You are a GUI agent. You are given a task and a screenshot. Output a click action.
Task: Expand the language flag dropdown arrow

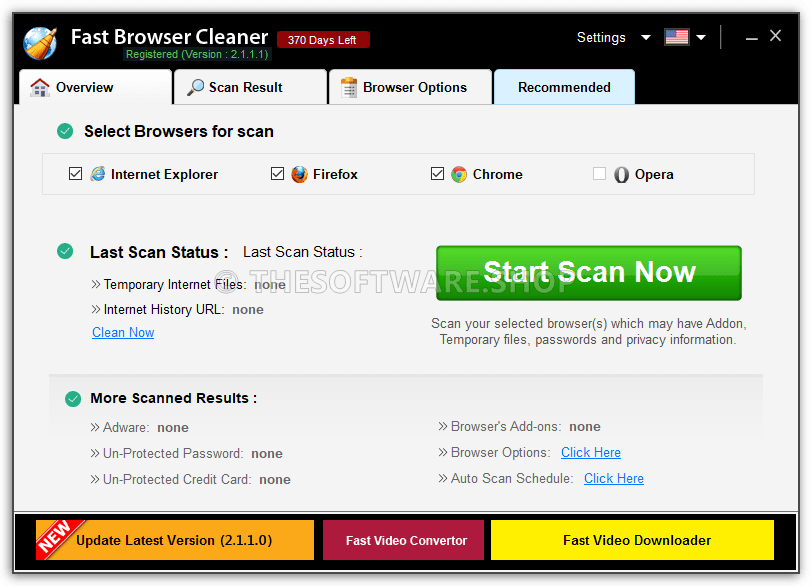pyautogui.click(x=701, y=37)
